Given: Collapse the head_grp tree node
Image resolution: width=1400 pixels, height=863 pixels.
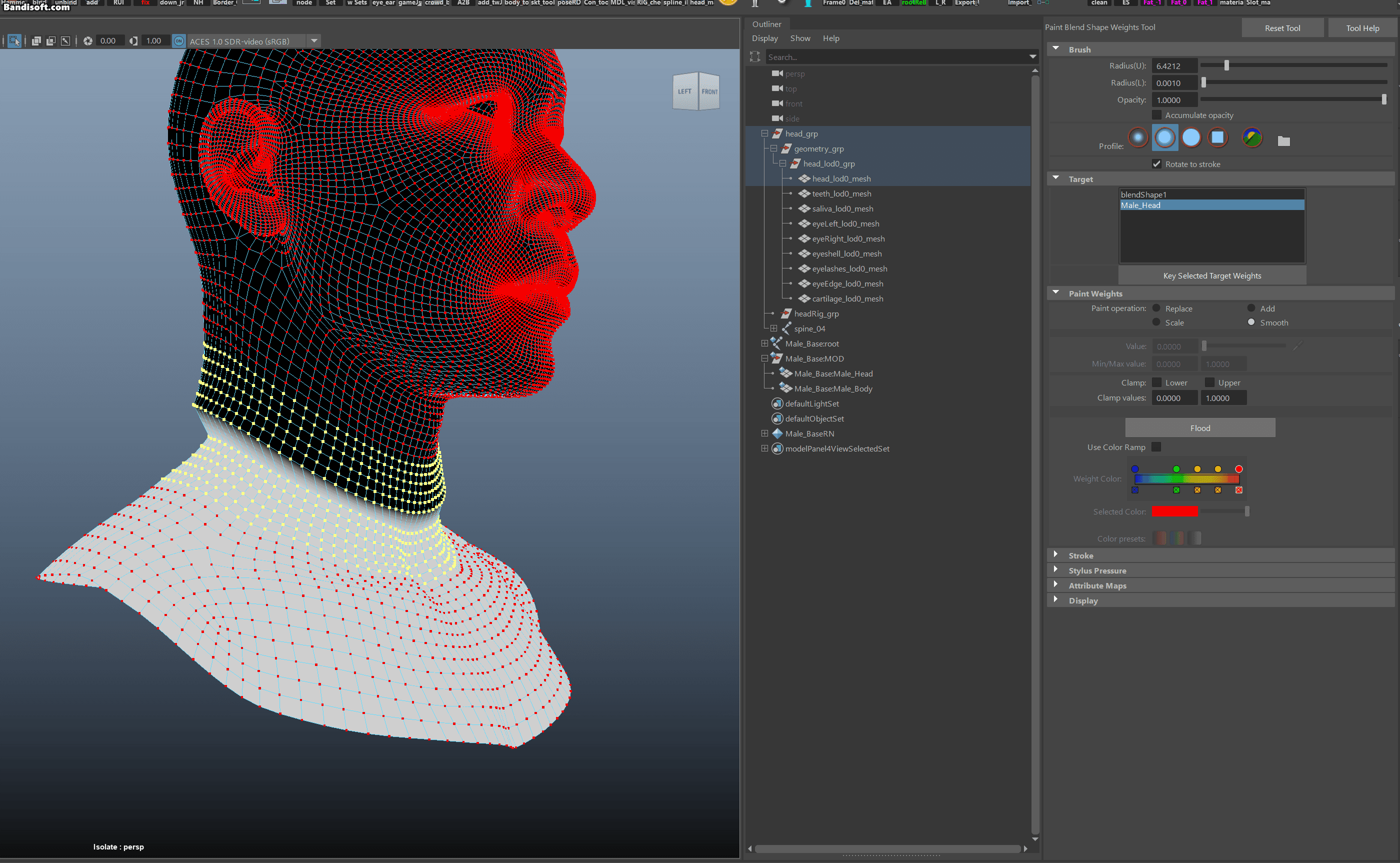Looking at the screenshot, I should coord(765,133).
